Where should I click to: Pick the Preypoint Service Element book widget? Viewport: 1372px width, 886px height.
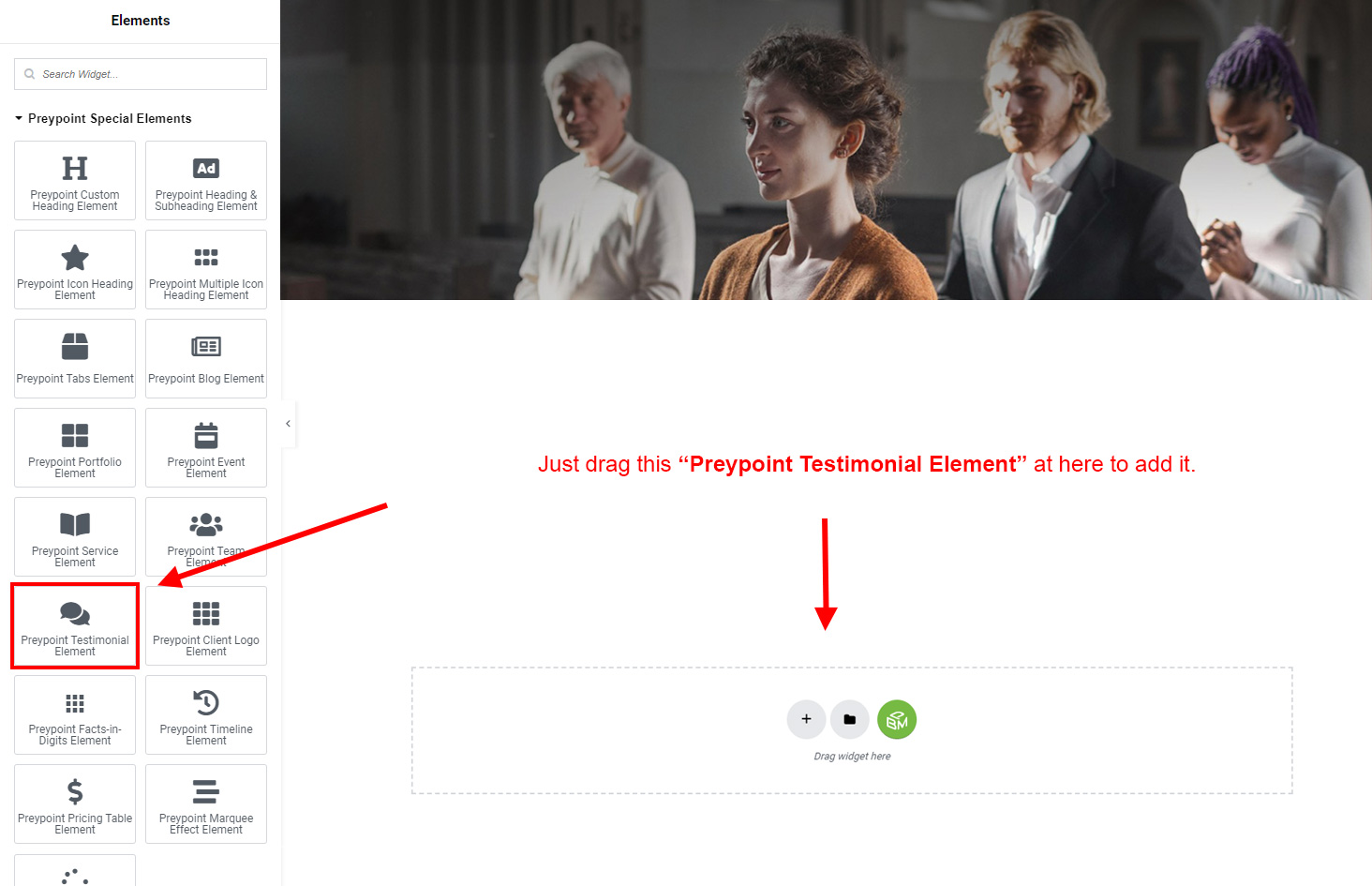point(75,536)
